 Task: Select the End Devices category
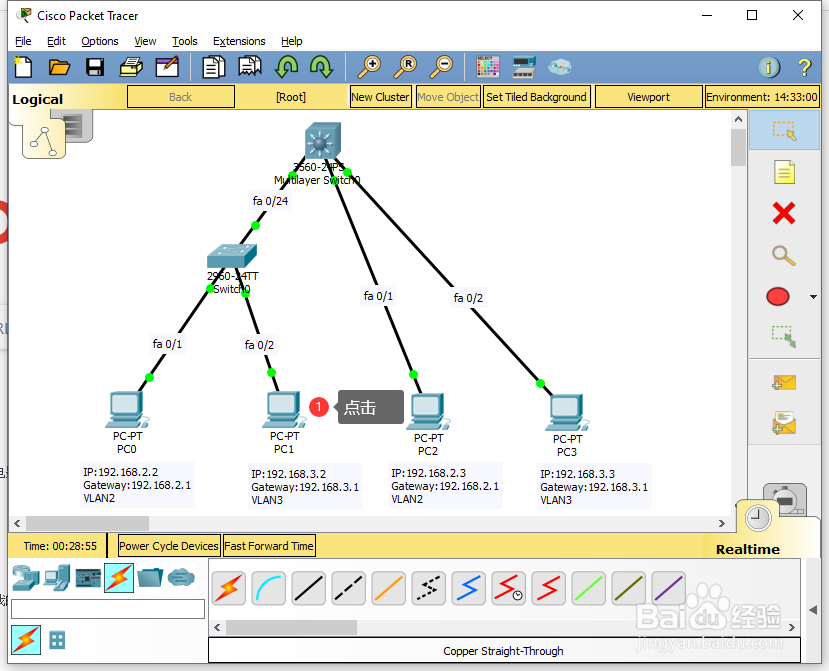point(57,578)
